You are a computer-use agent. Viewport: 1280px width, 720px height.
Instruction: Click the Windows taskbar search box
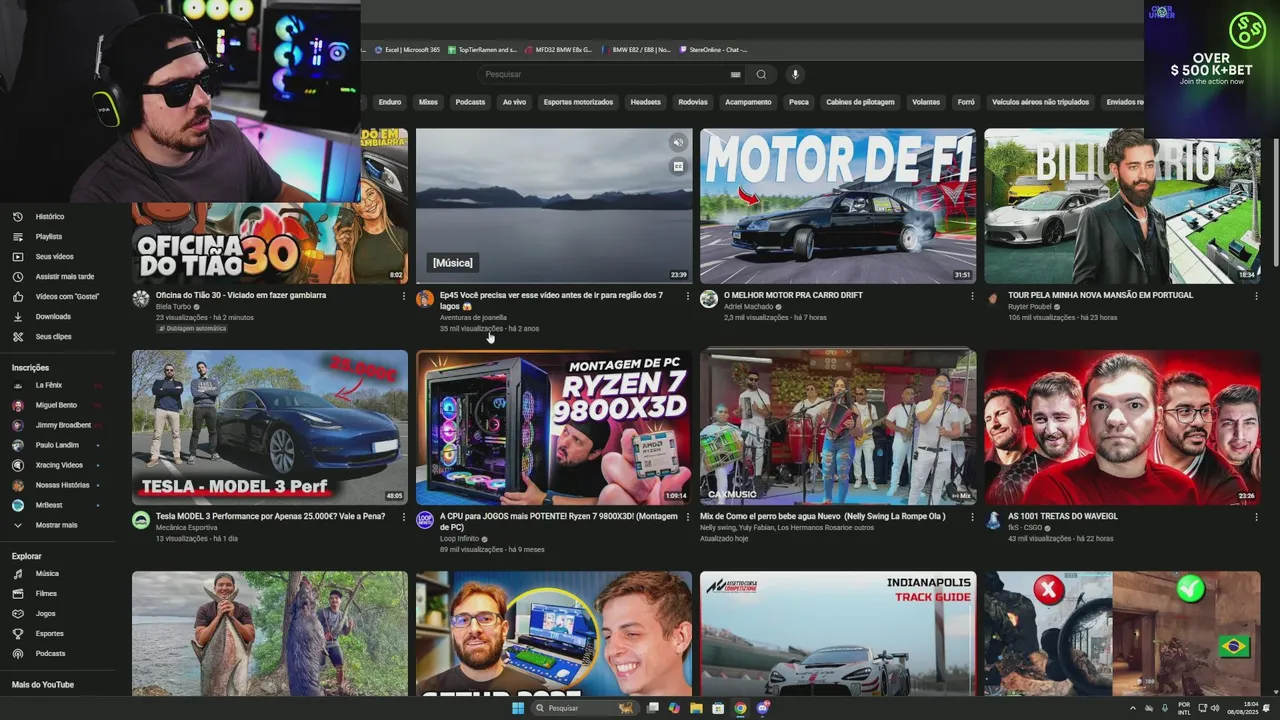[584, 708]
